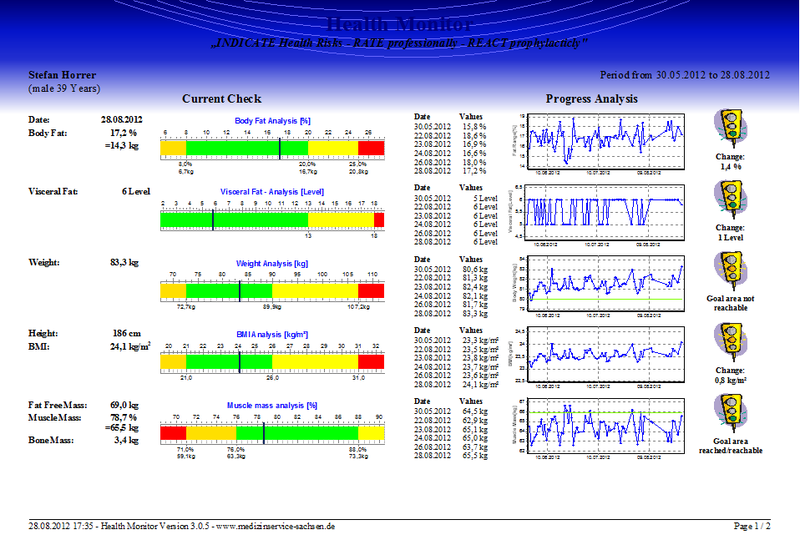Click the 'Muscle mass analysis [%]' title
The image size is (800, 550).
pyautogui.click(x=272, y=405)
